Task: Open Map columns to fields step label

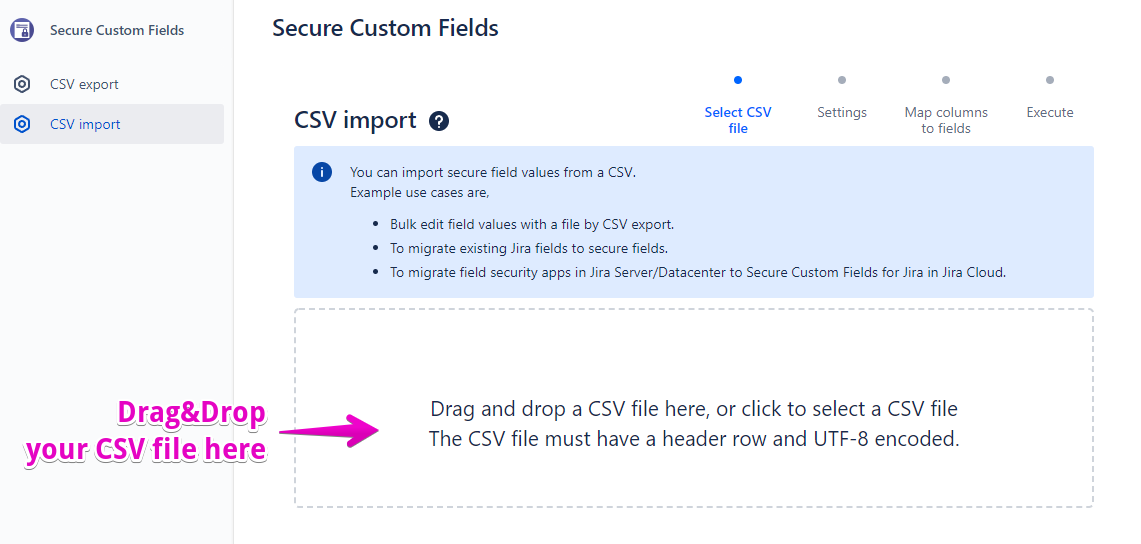Action: point(946,120)
